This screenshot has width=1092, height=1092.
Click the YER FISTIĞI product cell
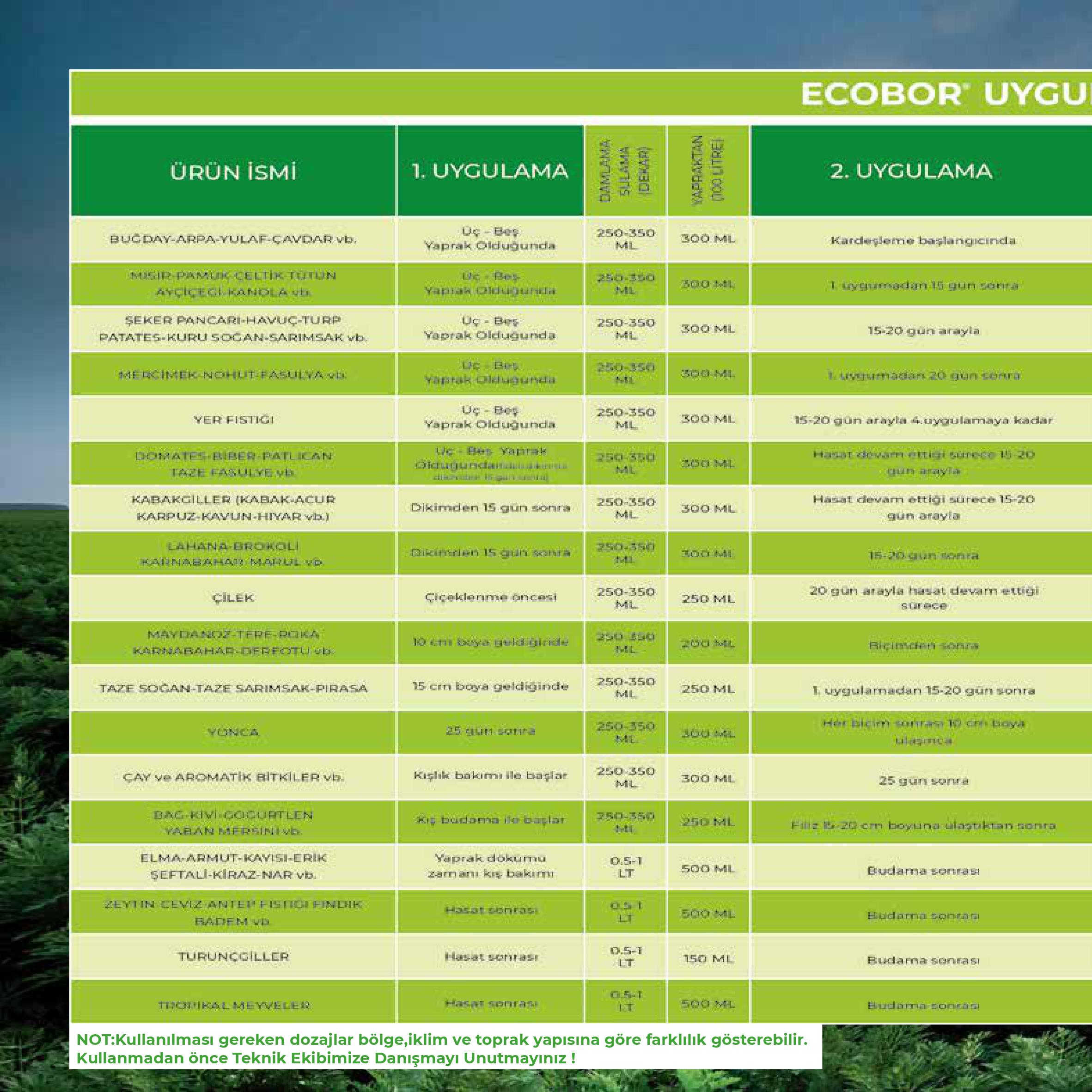click(x=233, y=420)
